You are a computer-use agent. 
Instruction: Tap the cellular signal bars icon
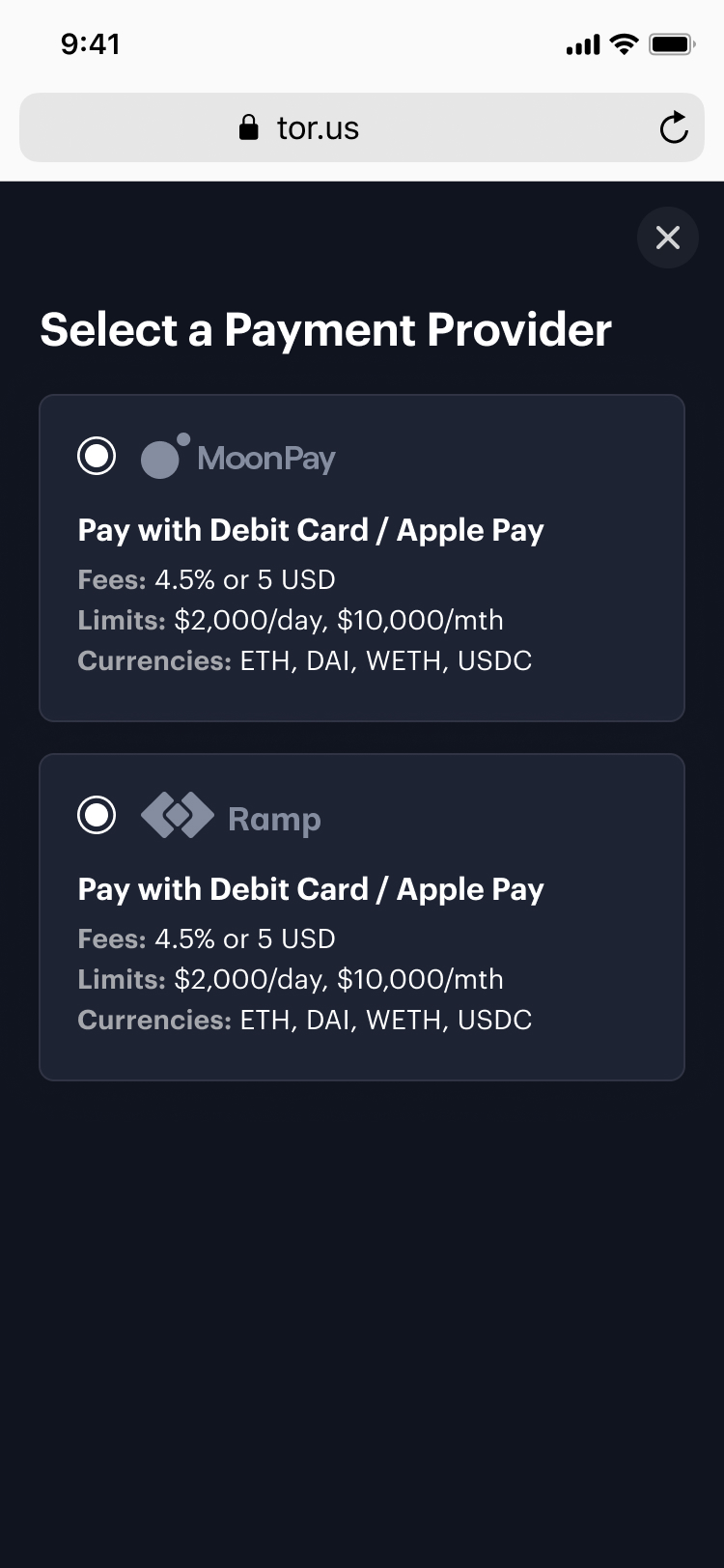pos(583,45)
